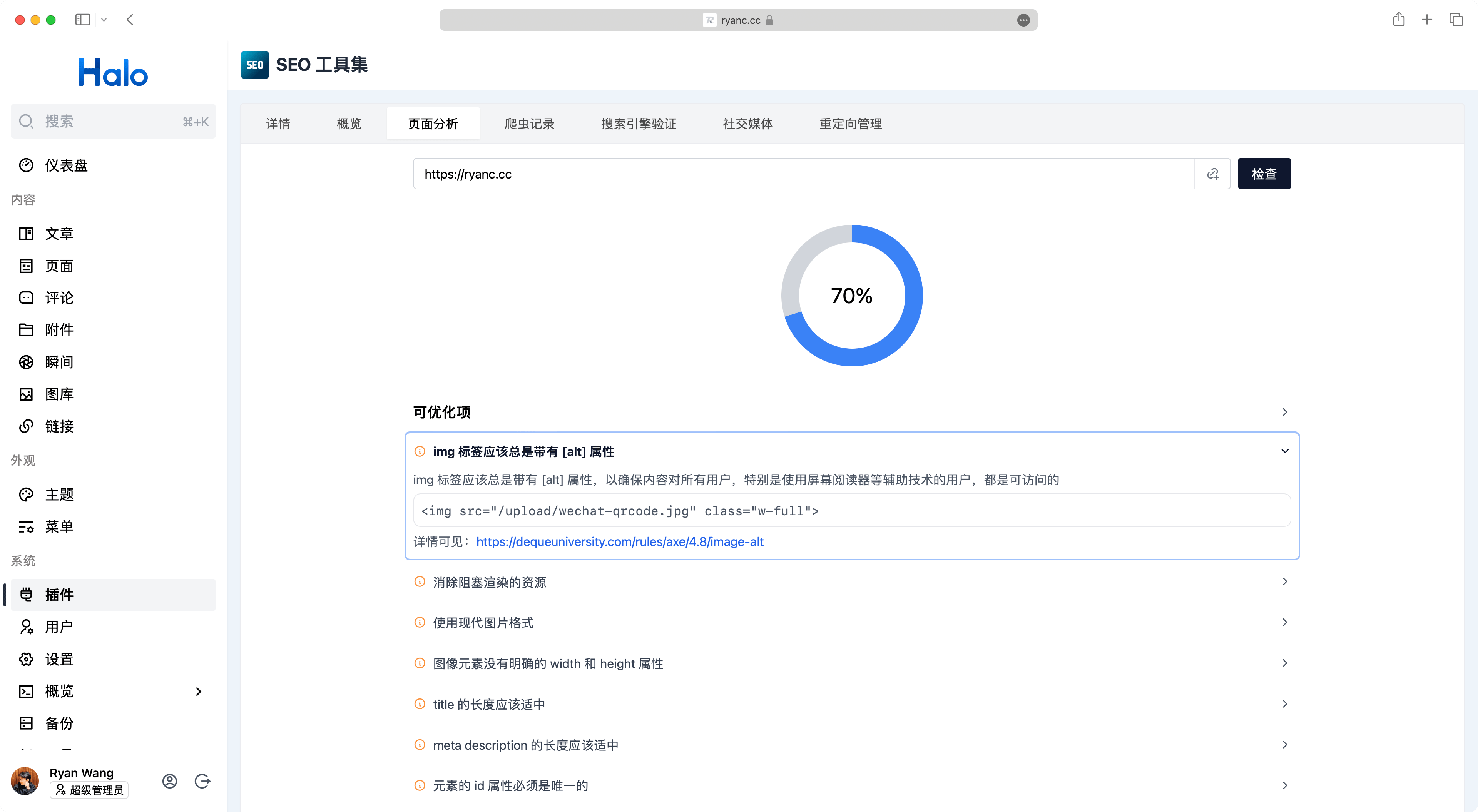The height and width of the screenshot is (812, 1478).
Task: Open the 图库 gallery icon
Action: (27, 394)
